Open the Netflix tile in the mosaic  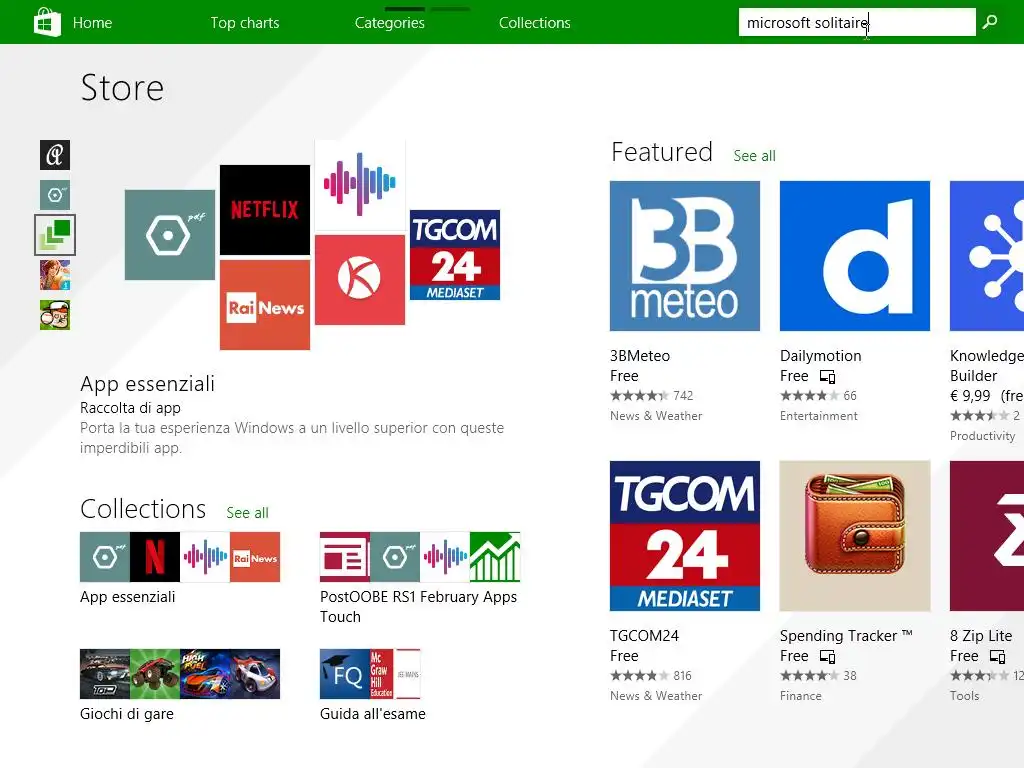[x=264, y=210]
